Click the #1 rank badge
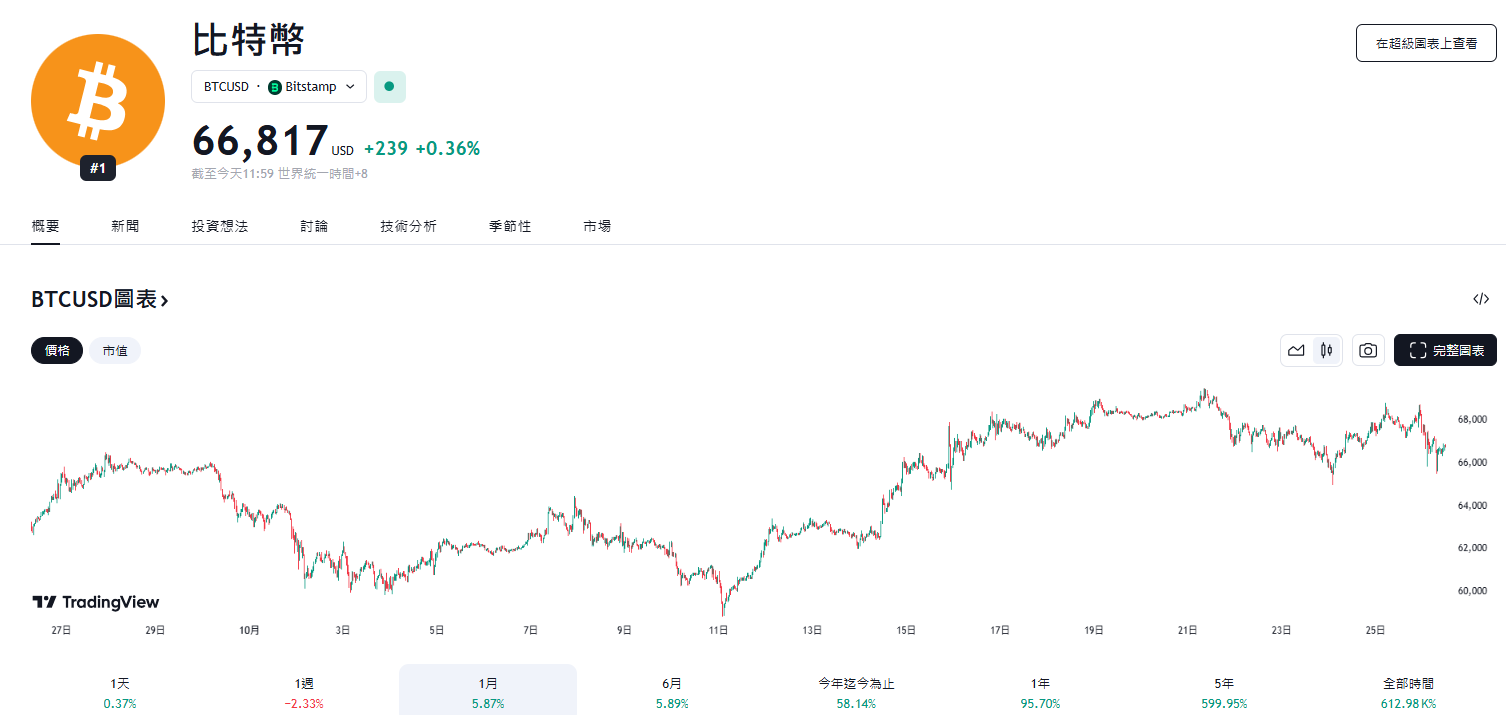 [98, 169]
